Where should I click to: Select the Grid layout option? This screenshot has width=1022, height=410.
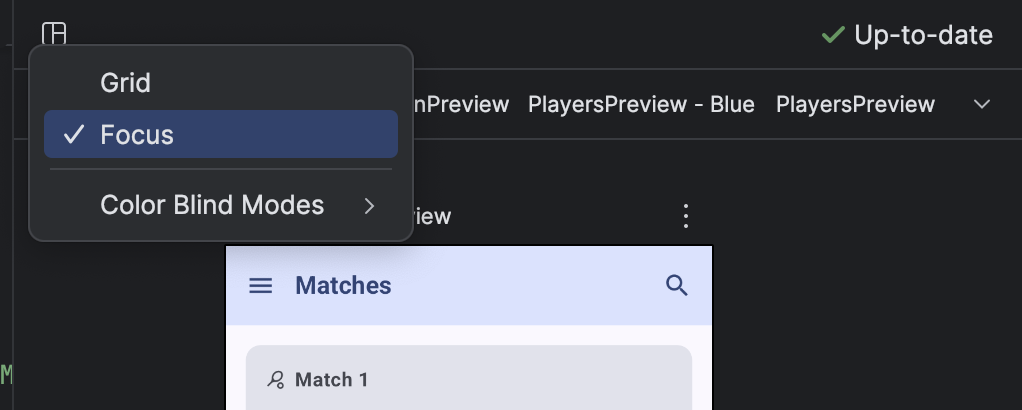pyautogui.click(x=125, y=83)
